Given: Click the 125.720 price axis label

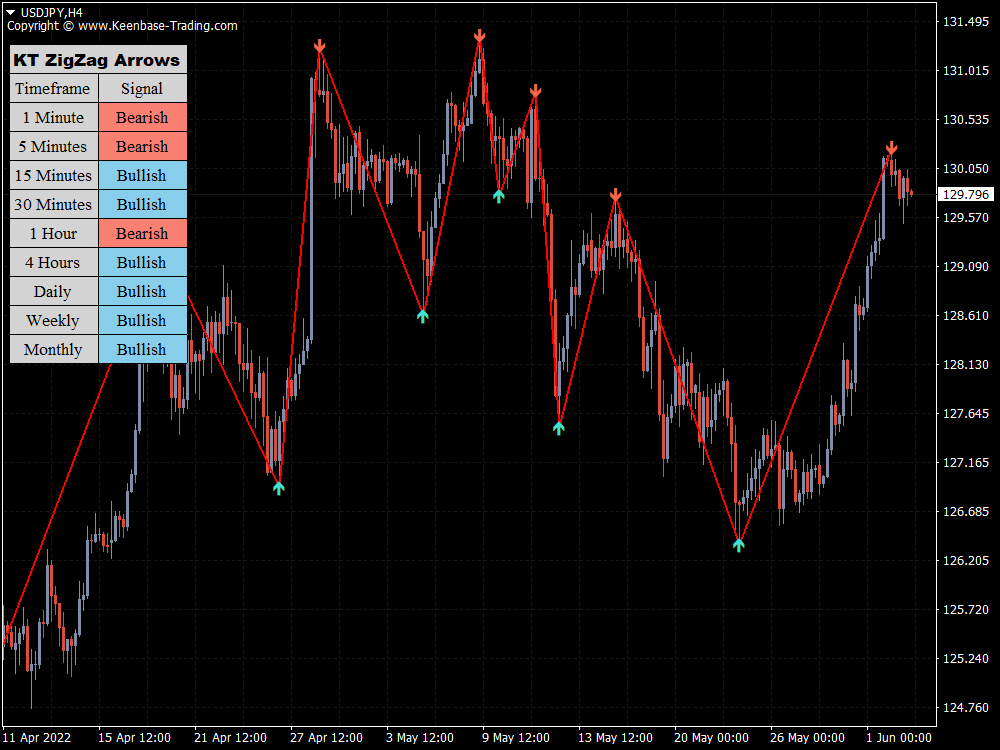Looking at the screenshot, I should tap(966, 610).
